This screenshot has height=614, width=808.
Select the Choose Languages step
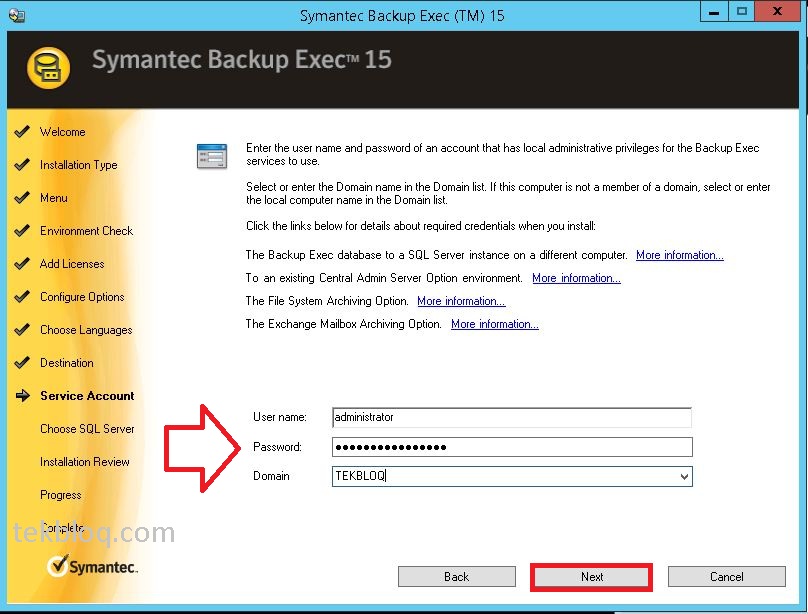[x=86, y=330]
